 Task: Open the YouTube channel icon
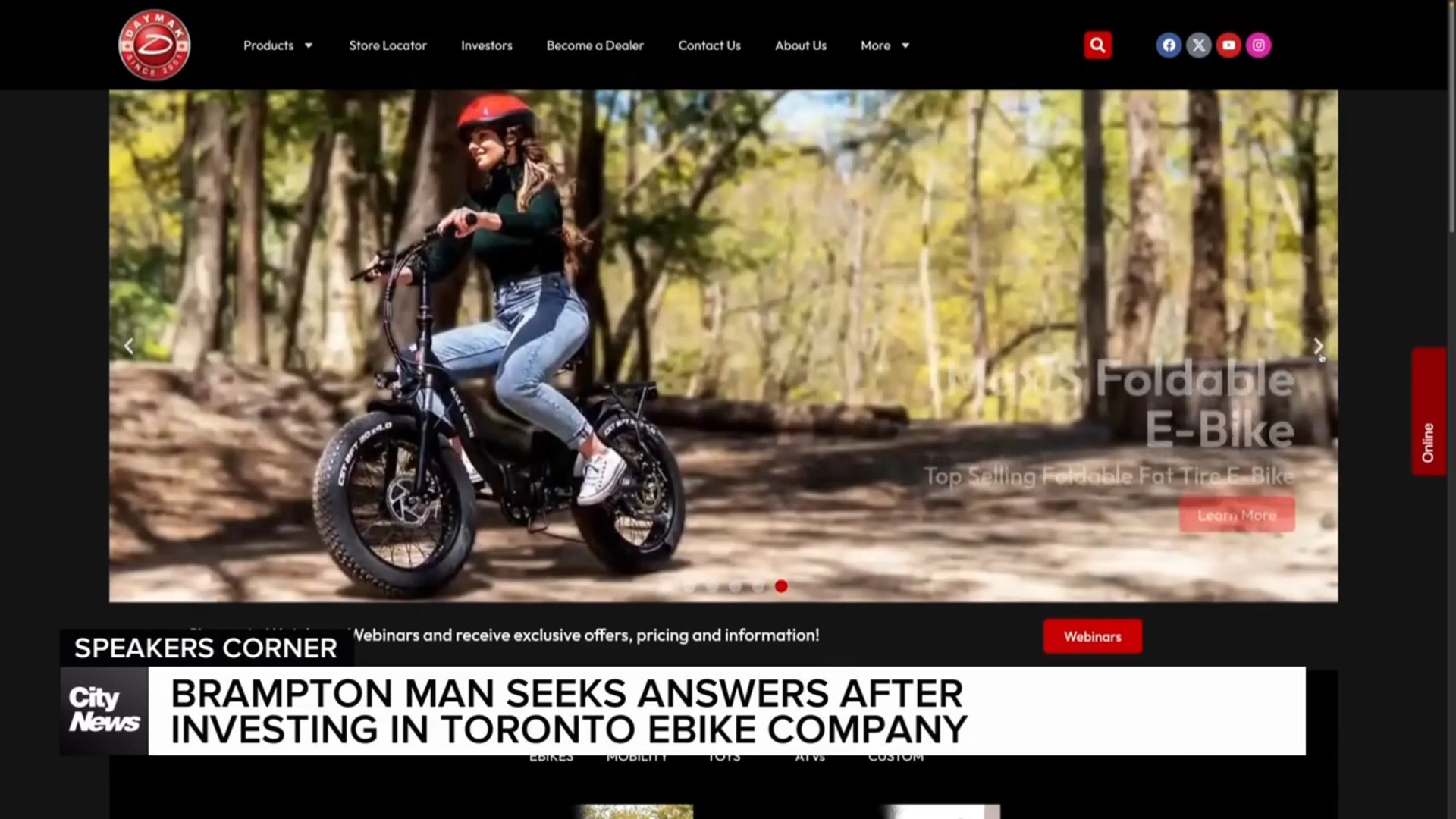pyautogui.click(x=1228, y=45)
